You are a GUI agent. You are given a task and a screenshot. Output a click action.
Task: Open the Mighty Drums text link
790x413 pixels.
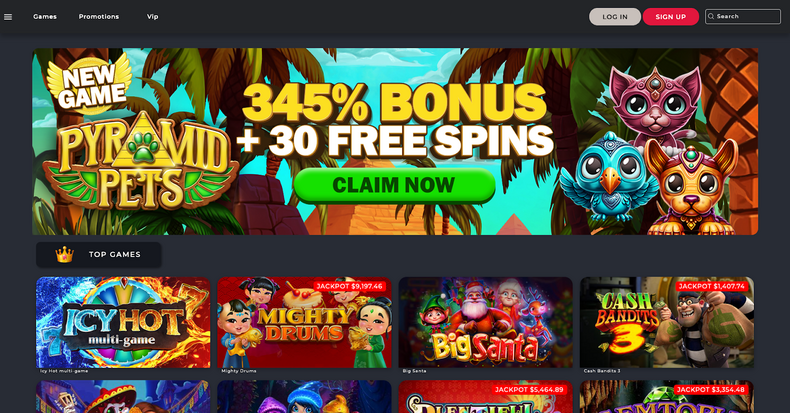point(239,371)
